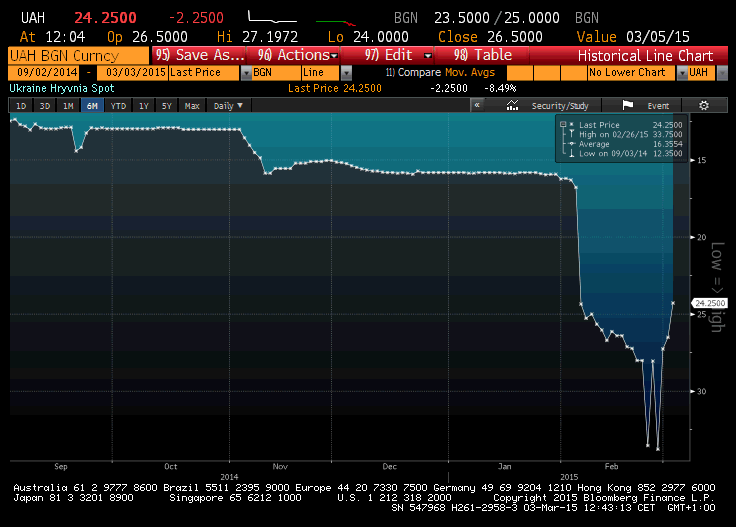Select the 1Y range tab

(x=144, y=106)
